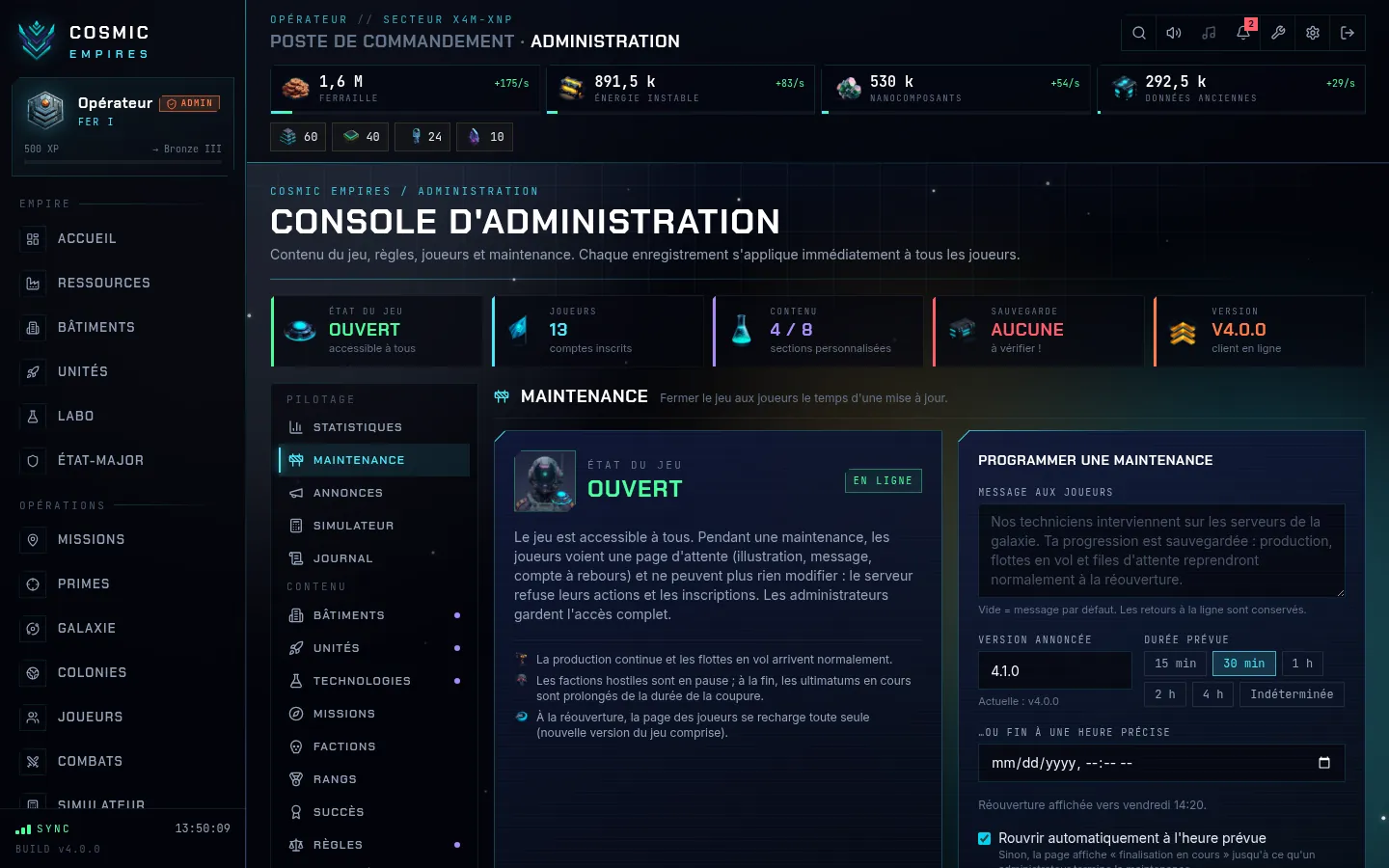This screenshot has height=868, width=1389.
Task: Click the Rangs icon in Contenu
Action: 296,779
